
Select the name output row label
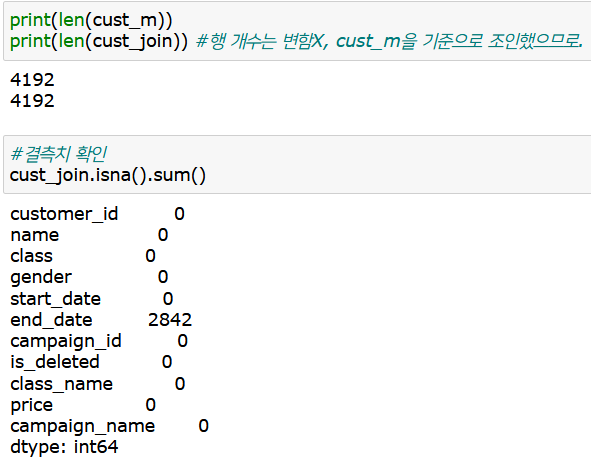[x=35, y=236]
